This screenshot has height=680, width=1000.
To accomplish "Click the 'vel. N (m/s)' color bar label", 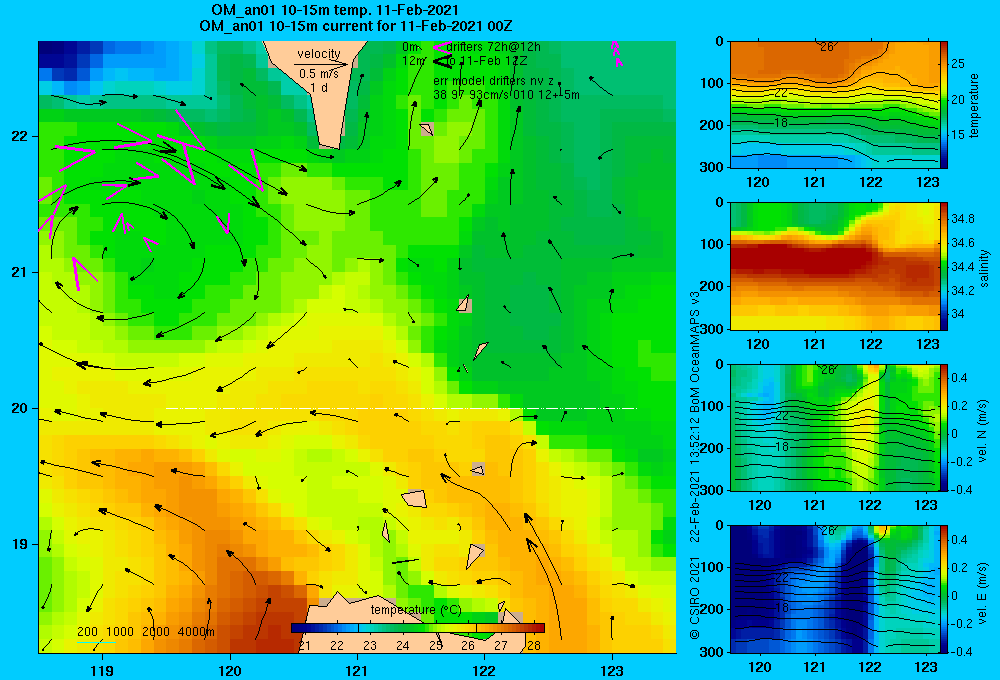I will [x=982, y=431].
